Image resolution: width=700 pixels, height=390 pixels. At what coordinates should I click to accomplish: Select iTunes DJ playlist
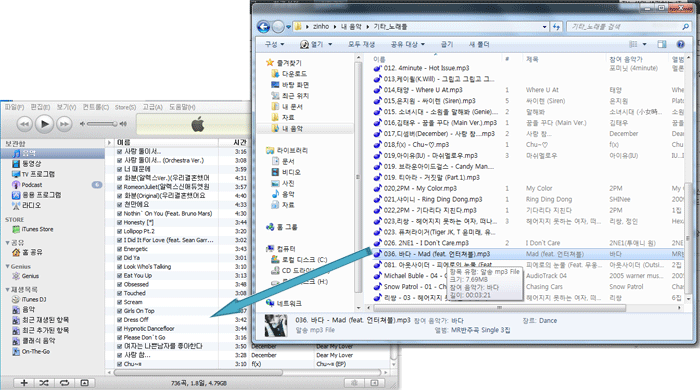[x=34, y=299]
